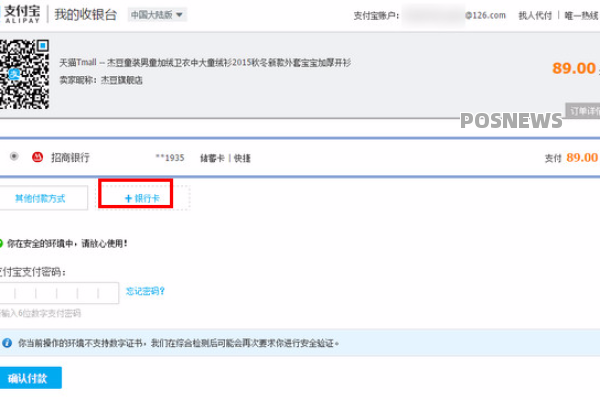
Task: Click the 招商银行 bank logo icon
Action: point(38,157)
